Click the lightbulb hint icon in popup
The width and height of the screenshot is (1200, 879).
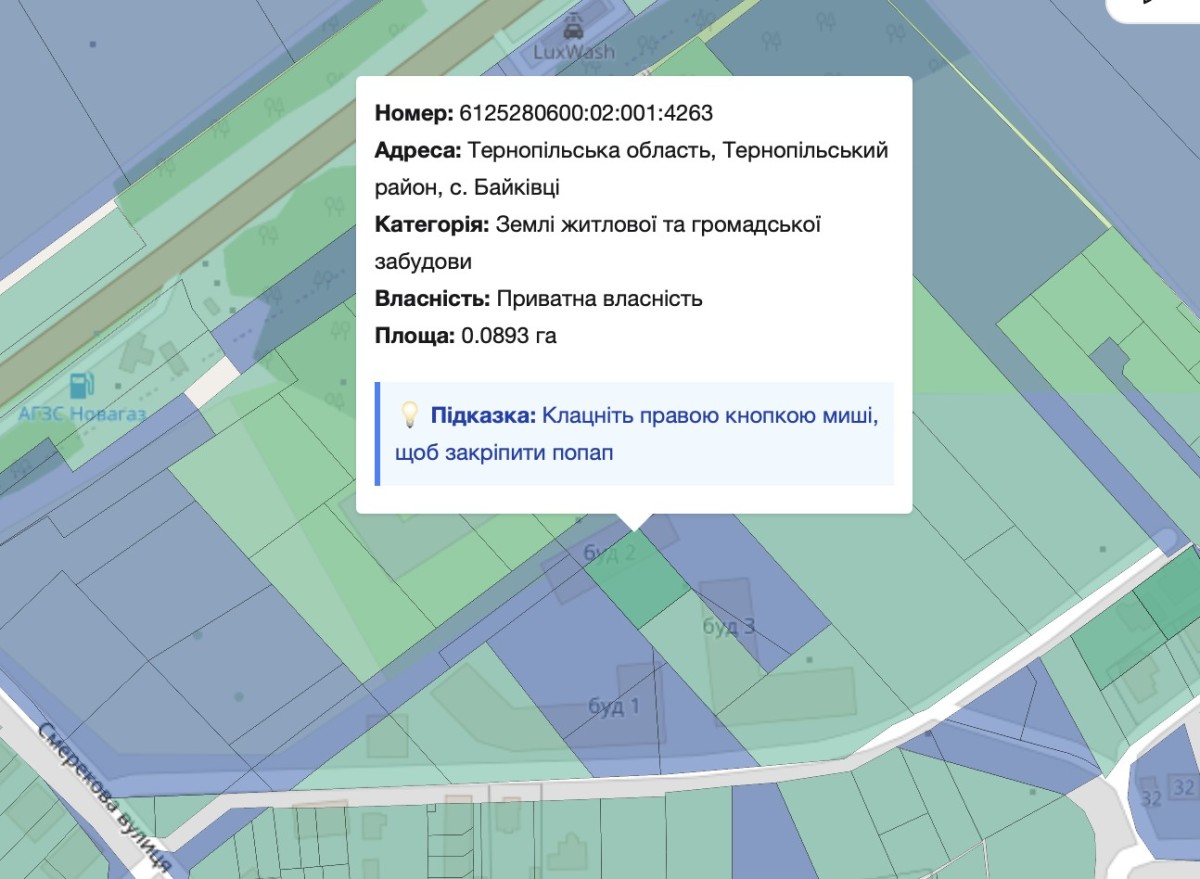[x=409, y=415]
